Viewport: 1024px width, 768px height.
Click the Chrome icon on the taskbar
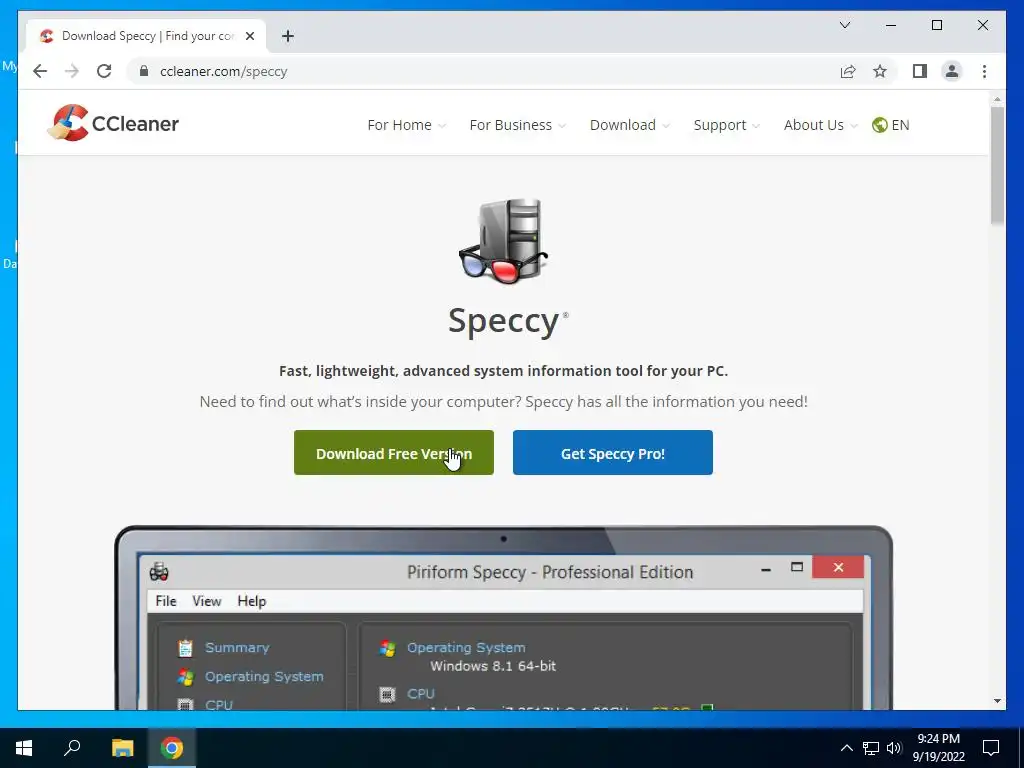coord(172,748)
